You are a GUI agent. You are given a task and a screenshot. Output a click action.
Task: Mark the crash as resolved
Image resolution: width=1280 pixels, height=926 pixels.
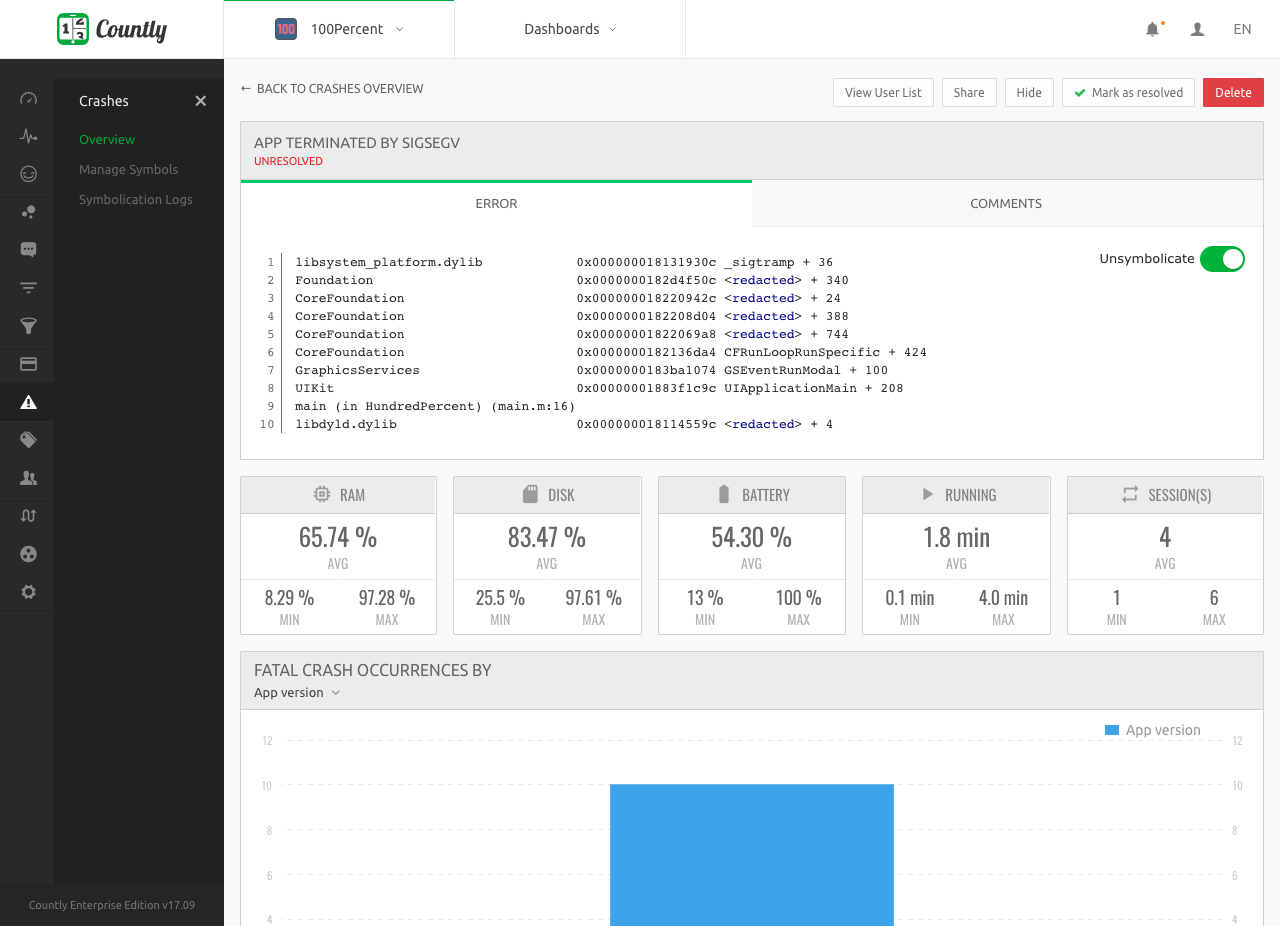click(1128, 93)
